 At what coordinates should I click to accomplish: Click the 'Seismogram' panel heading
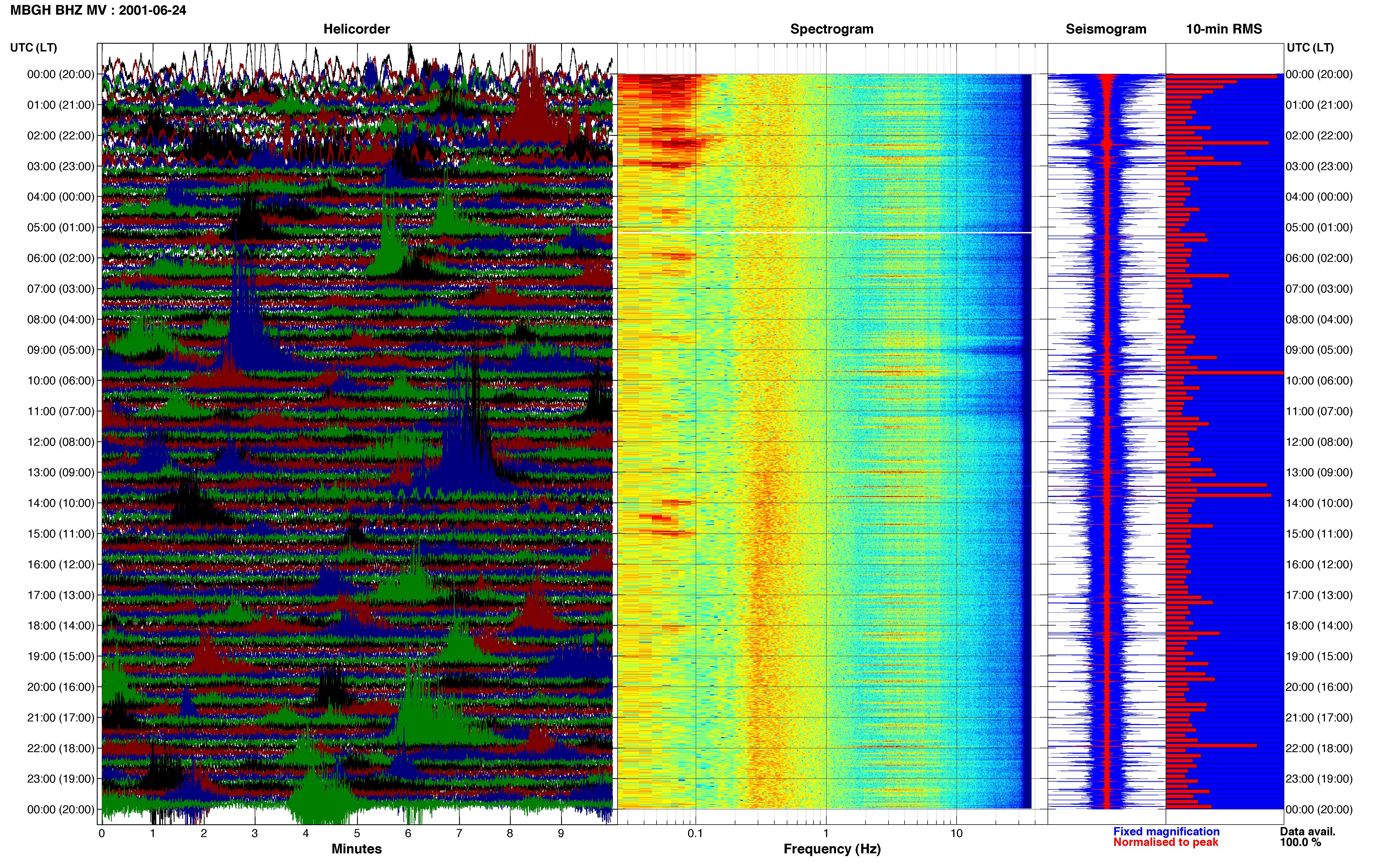[x=1106, y=29]
